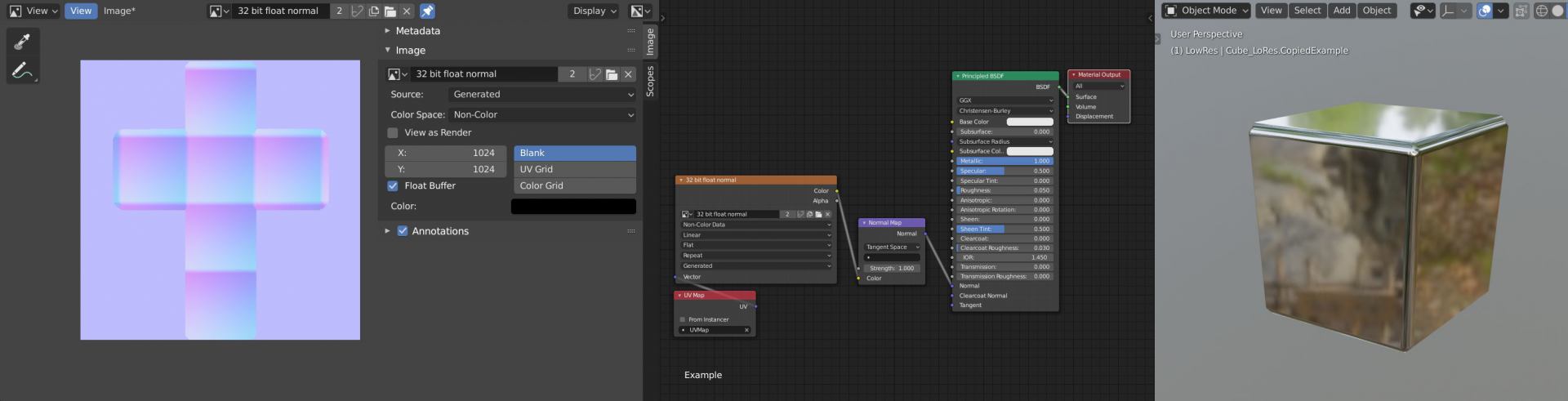Screen dimensions: 1568x401
Task: Select Color Grid generated type
Action: [575, 185]
